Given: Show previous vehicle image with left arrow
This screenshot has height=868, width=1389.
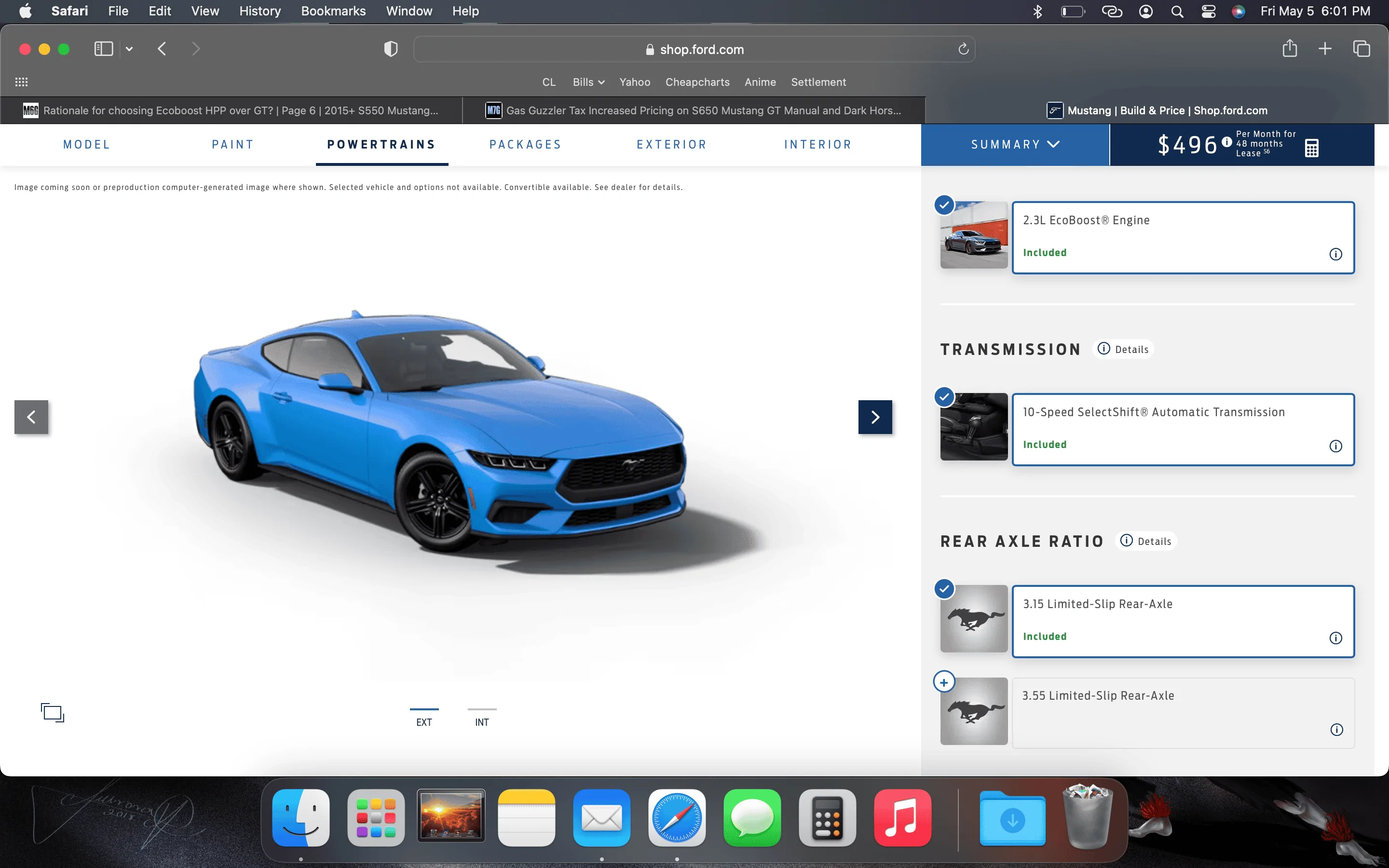Looking at the screenshot, I should 31,417.
